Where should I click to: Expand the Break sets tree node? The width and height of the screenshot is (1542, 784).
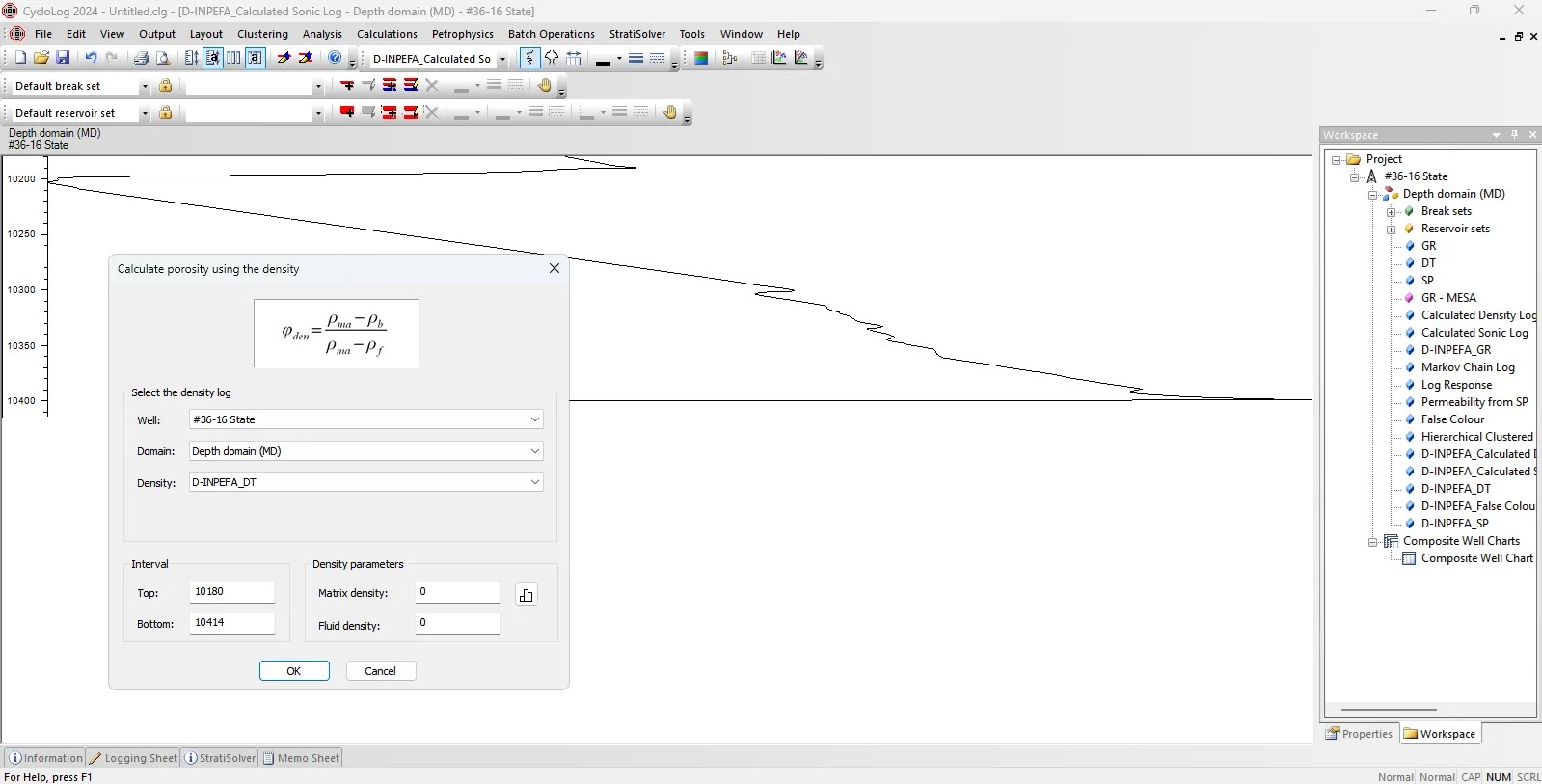[x=1391, y=212]
